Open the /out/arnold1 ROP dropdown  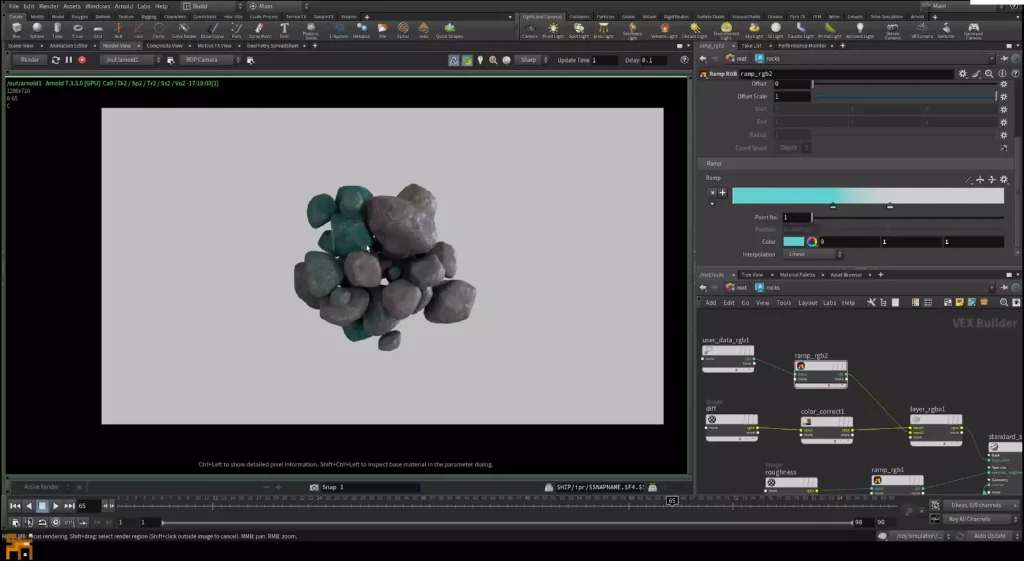pyautogui.click(x=131, y=60)
